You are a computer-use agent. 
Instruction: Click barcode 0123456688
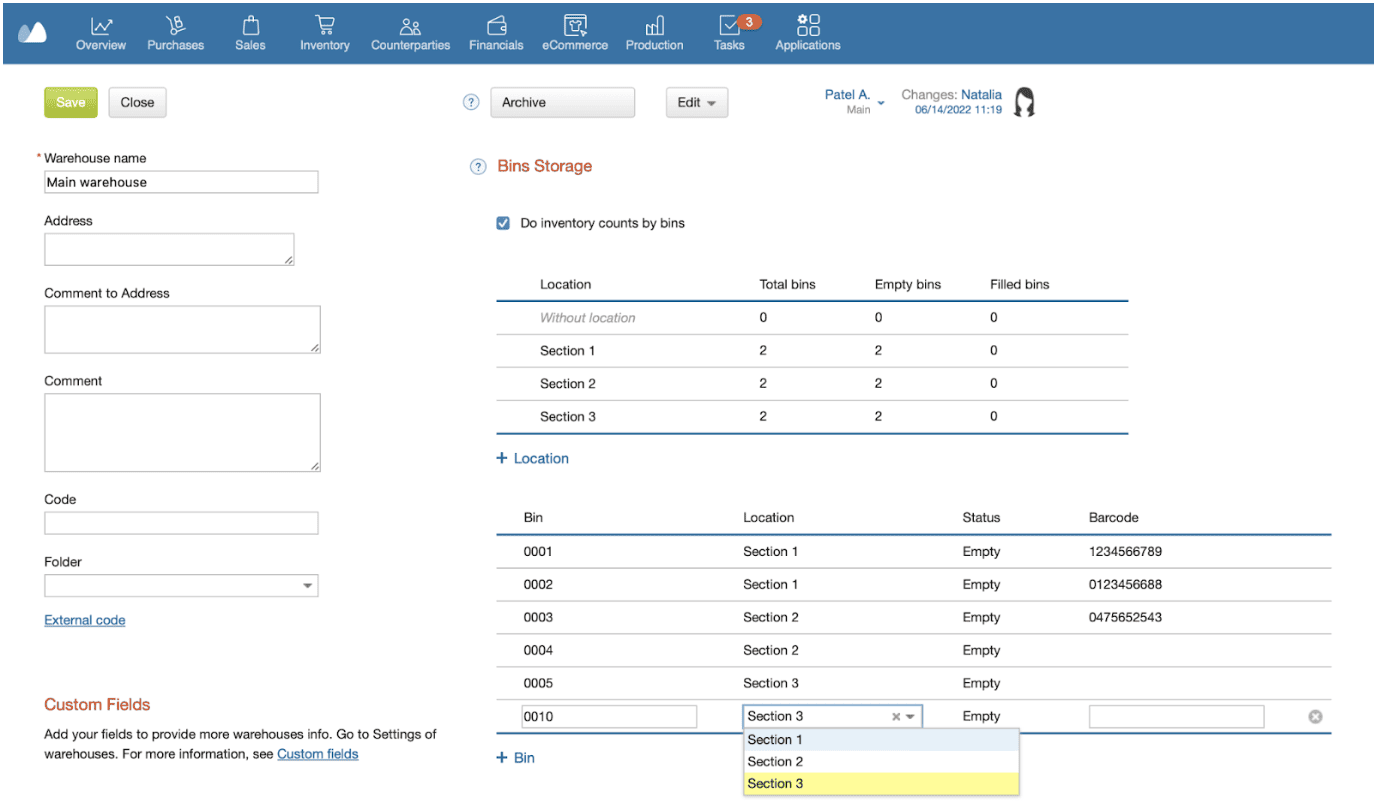click(x=1125, y=585)
